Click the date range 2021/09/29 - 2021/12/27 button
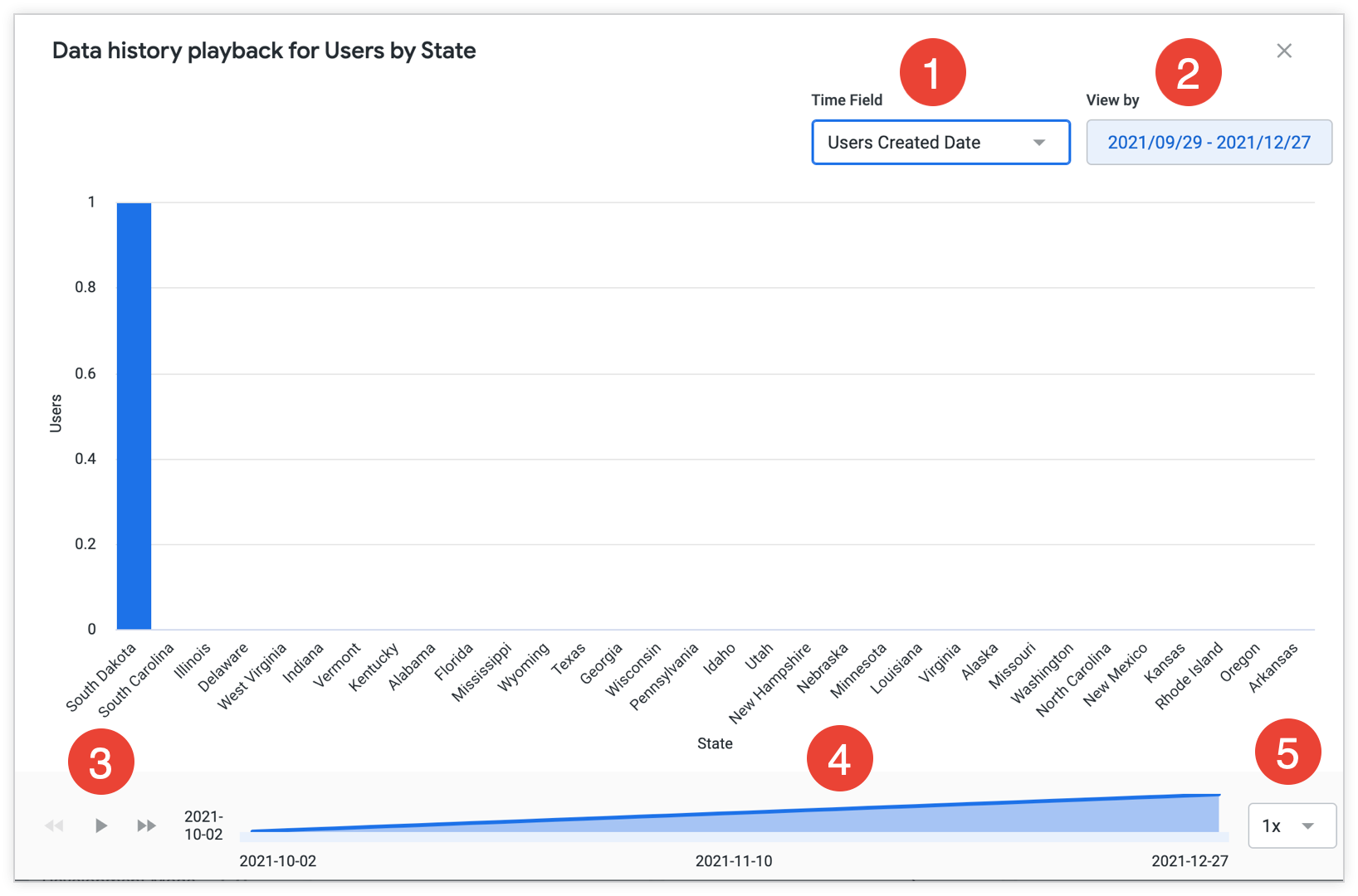 pyautogui.click(x=1209, y=142)
